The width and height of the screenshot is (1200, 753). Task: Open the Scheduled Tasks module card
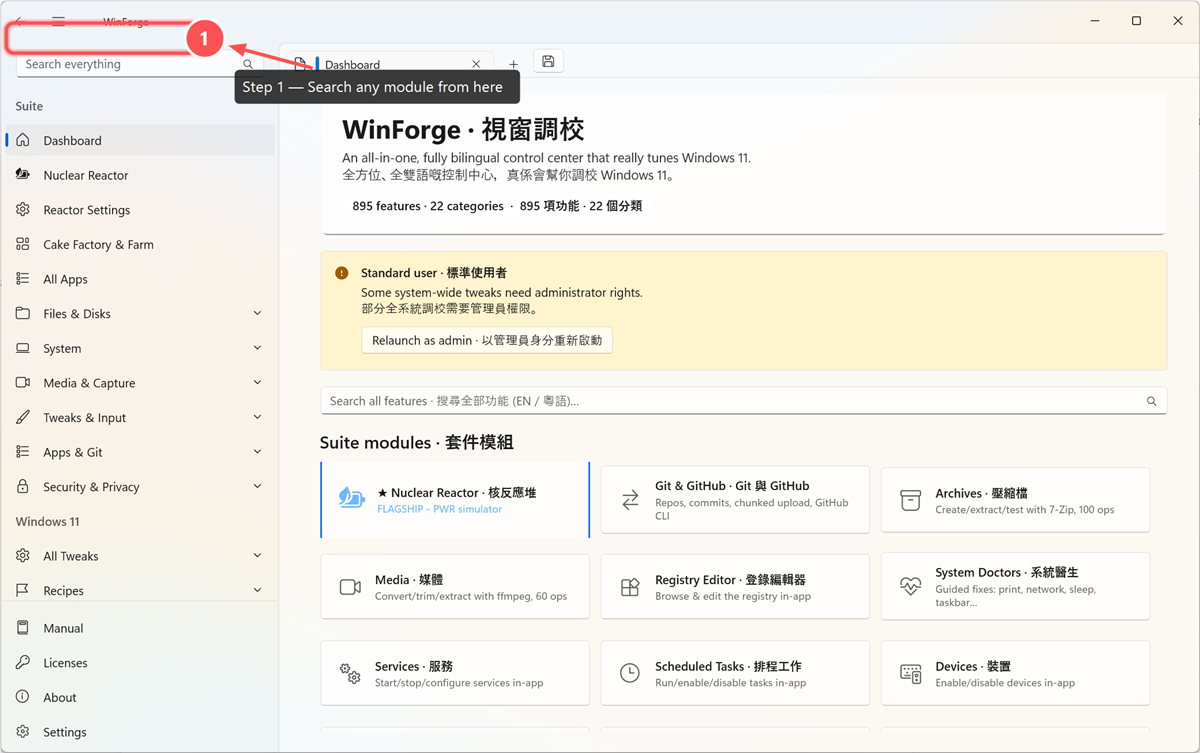(x=735, y=673)
